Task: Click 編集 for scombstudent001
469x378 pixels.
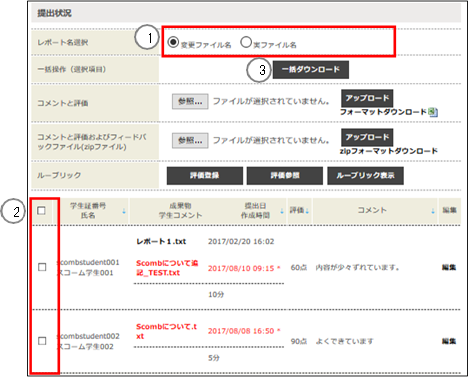Action: coord(449,267)
